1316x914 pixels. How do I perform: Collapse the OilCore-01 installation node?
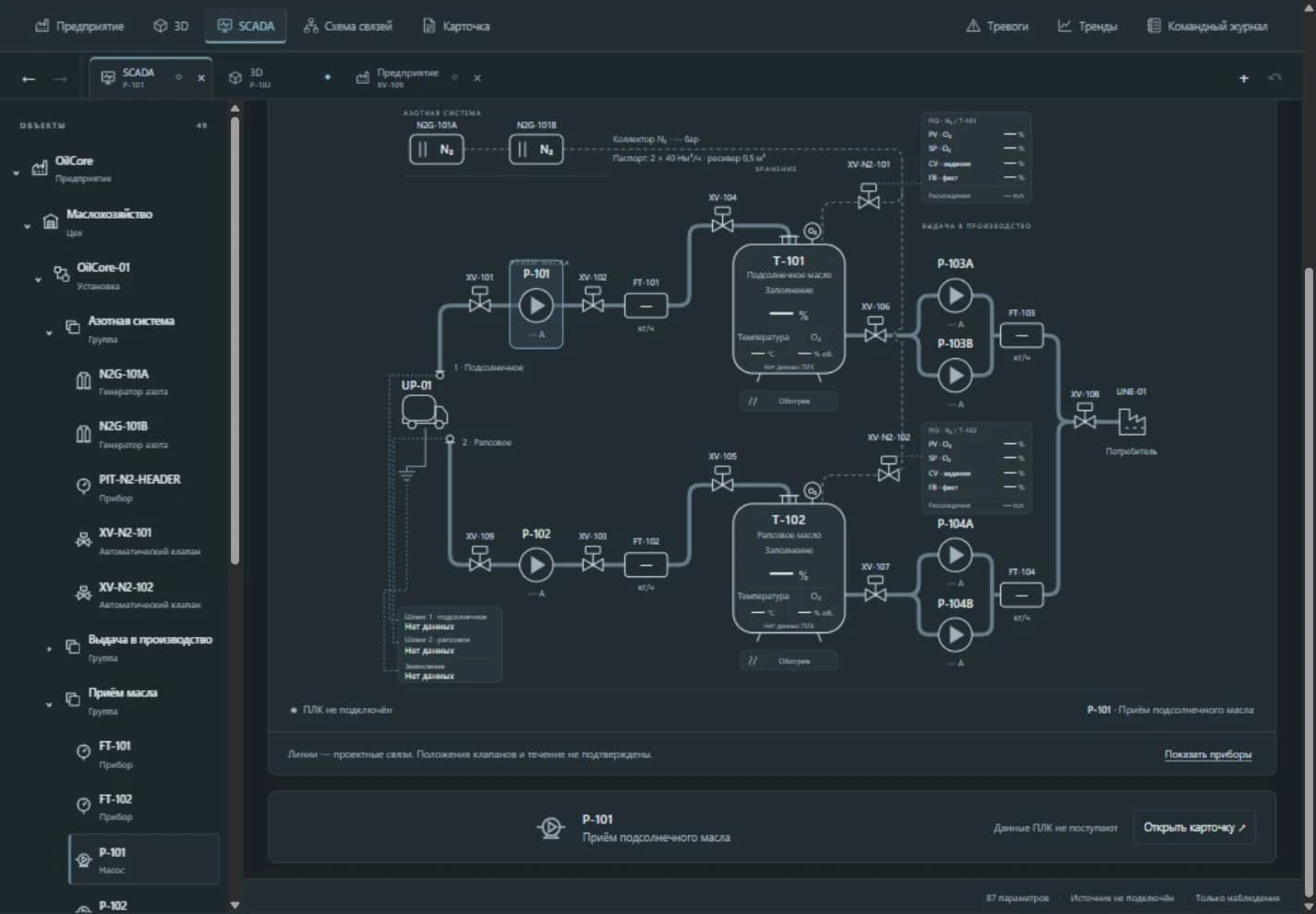point(38,280)
